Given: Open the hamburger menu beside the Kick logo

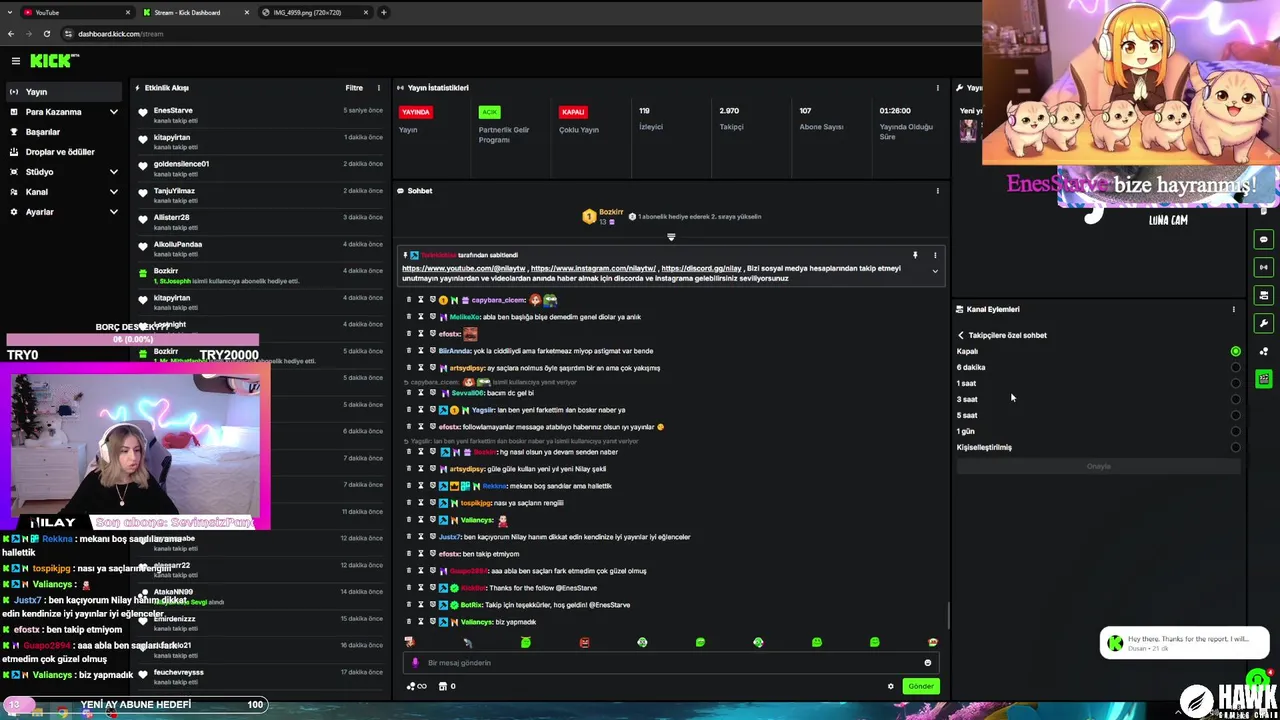Looking at the screenshot, I should click(x=15, y=61).
